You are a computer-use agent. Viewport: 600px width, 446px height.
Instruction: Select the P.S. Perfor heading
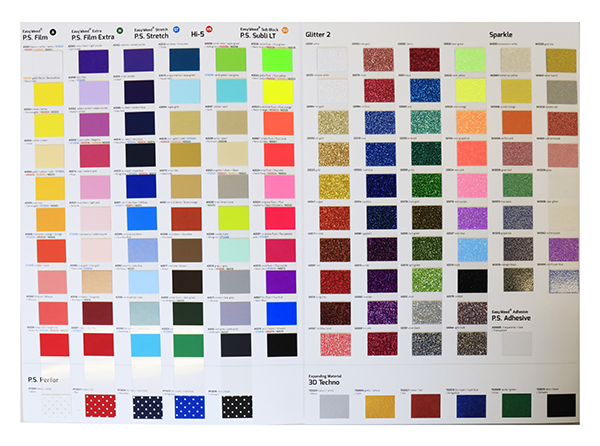(43, 379)
